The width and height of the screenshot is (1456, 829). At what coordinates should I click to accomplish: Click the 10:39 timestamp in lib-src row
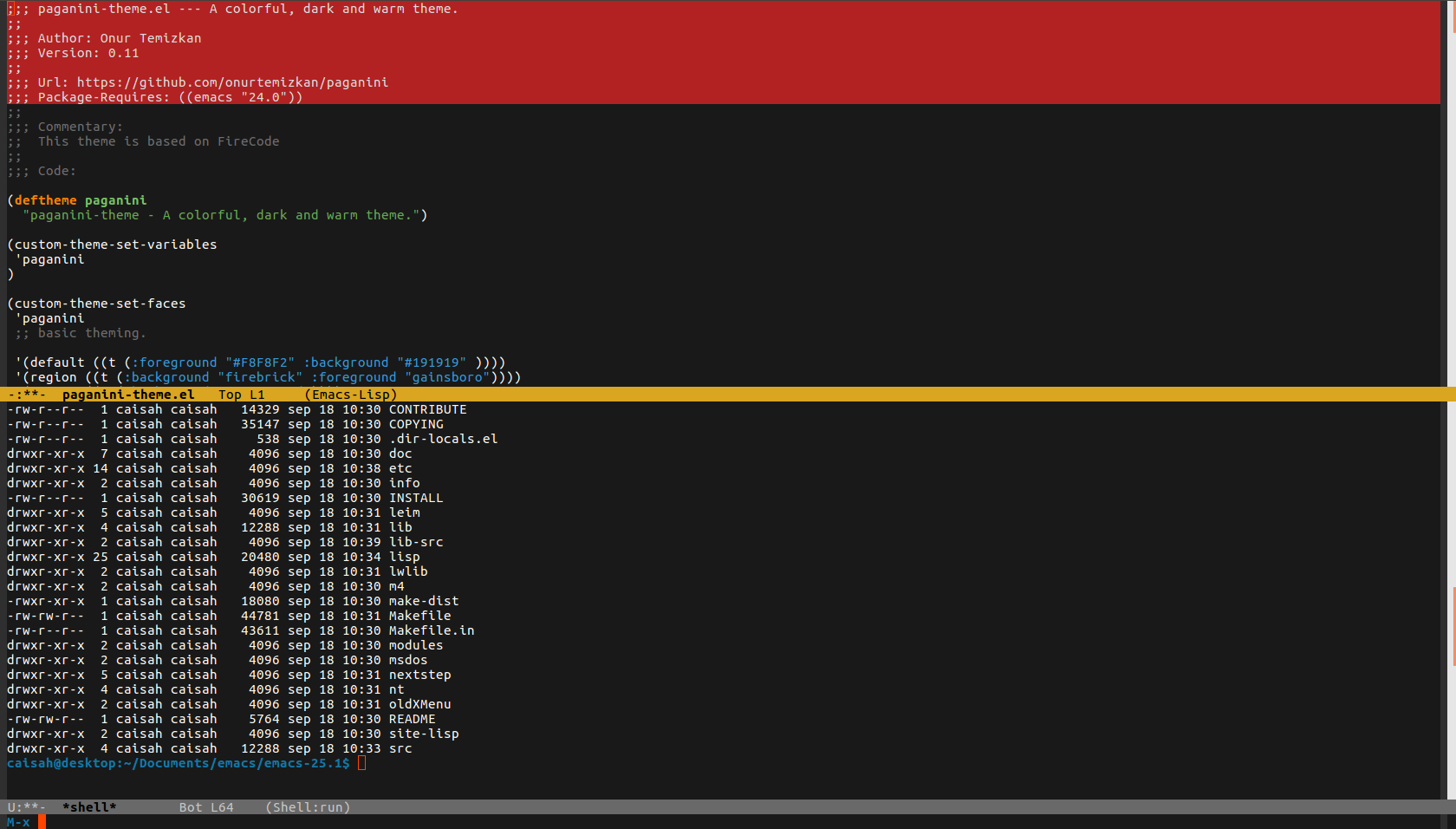(x=361, y=542)
